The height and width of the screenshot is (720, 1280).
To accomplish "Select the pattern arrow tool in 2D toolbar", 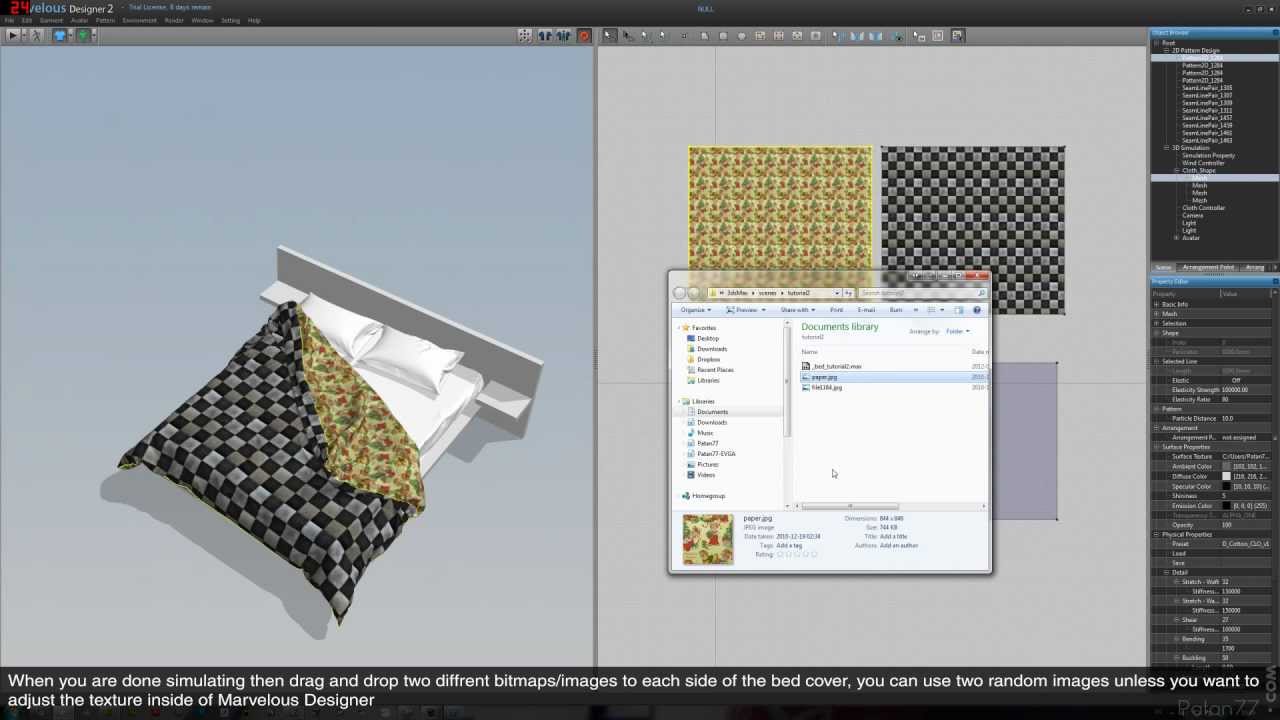I will (608, 36).
